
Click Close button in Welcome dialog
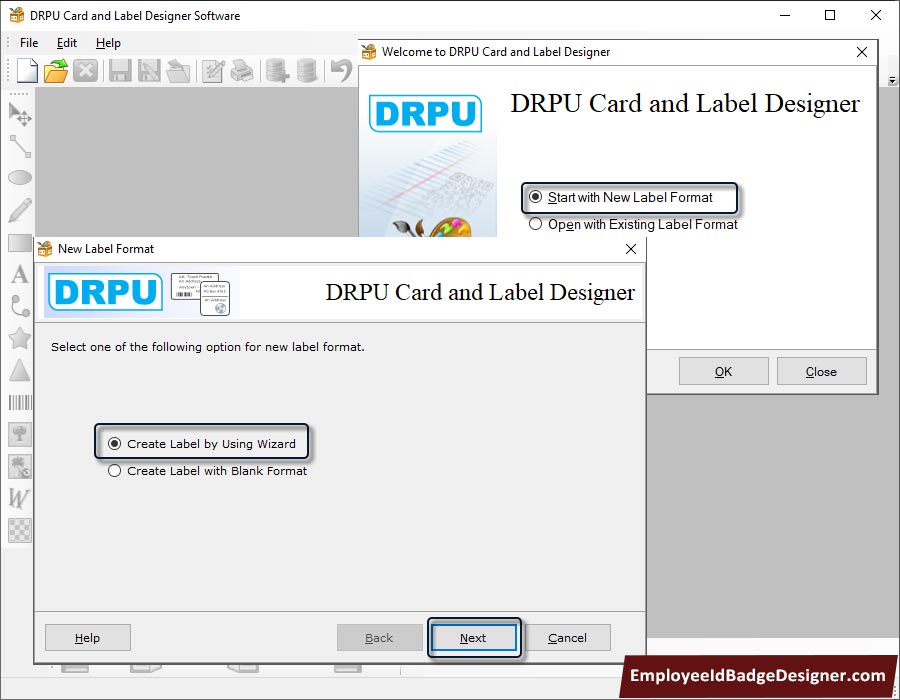[821, 371]
